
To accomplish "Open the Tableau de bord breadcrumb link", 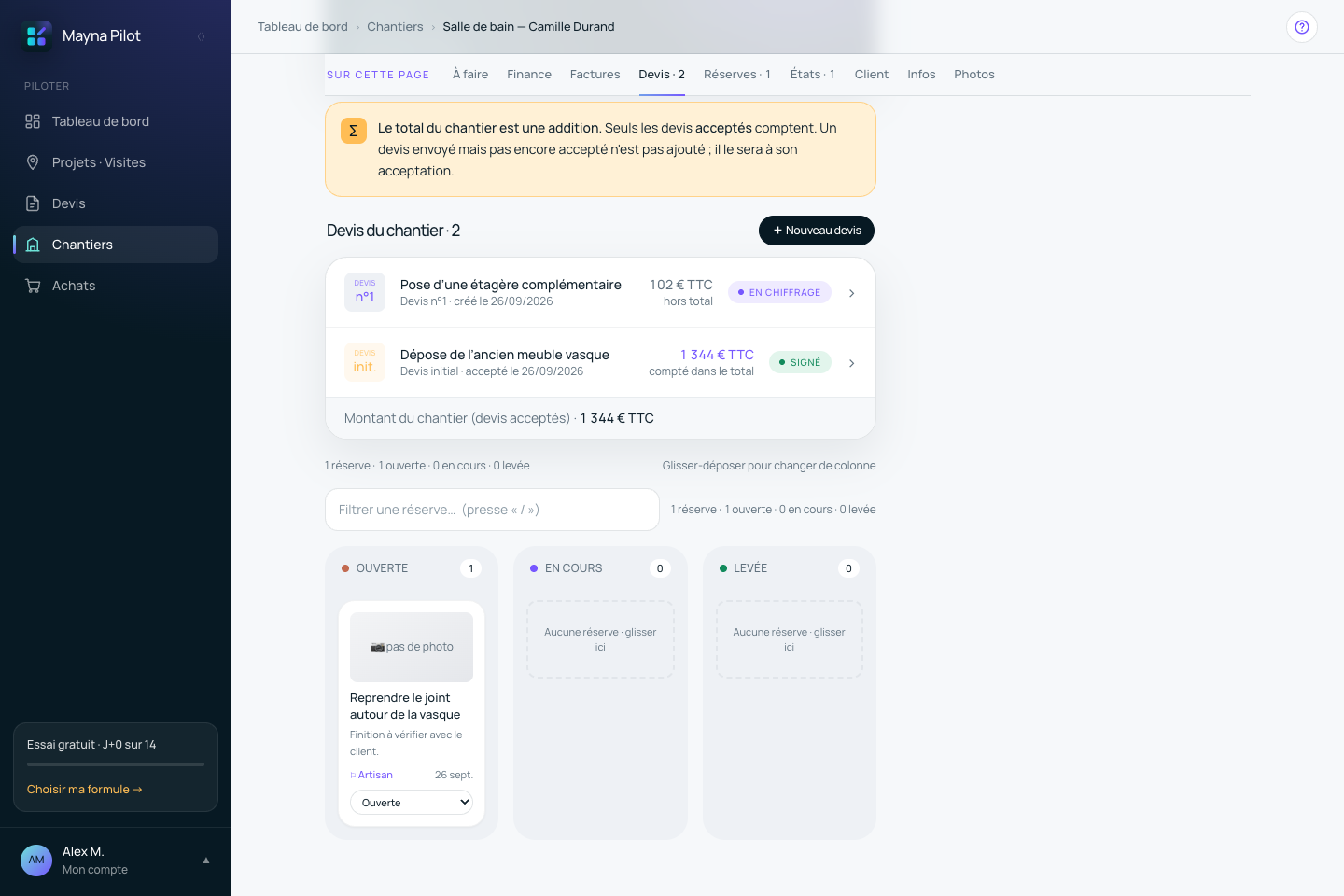I will tap(302, 27).
